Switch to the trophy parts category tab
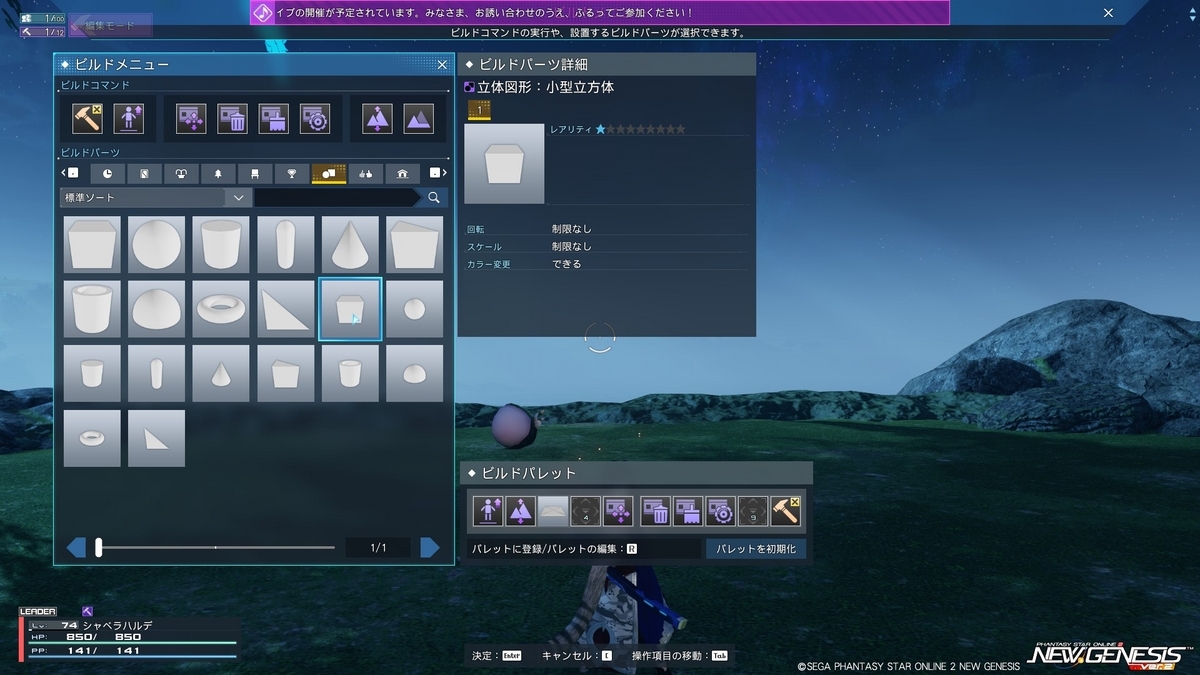1200x675 pixels. [292, 173]
